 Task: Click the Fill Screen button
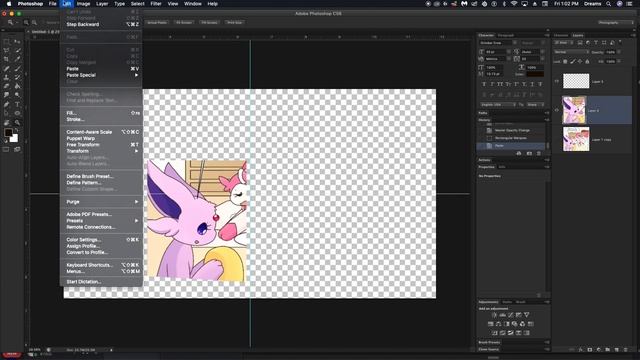pyautogui.click(x=209, y=23)
